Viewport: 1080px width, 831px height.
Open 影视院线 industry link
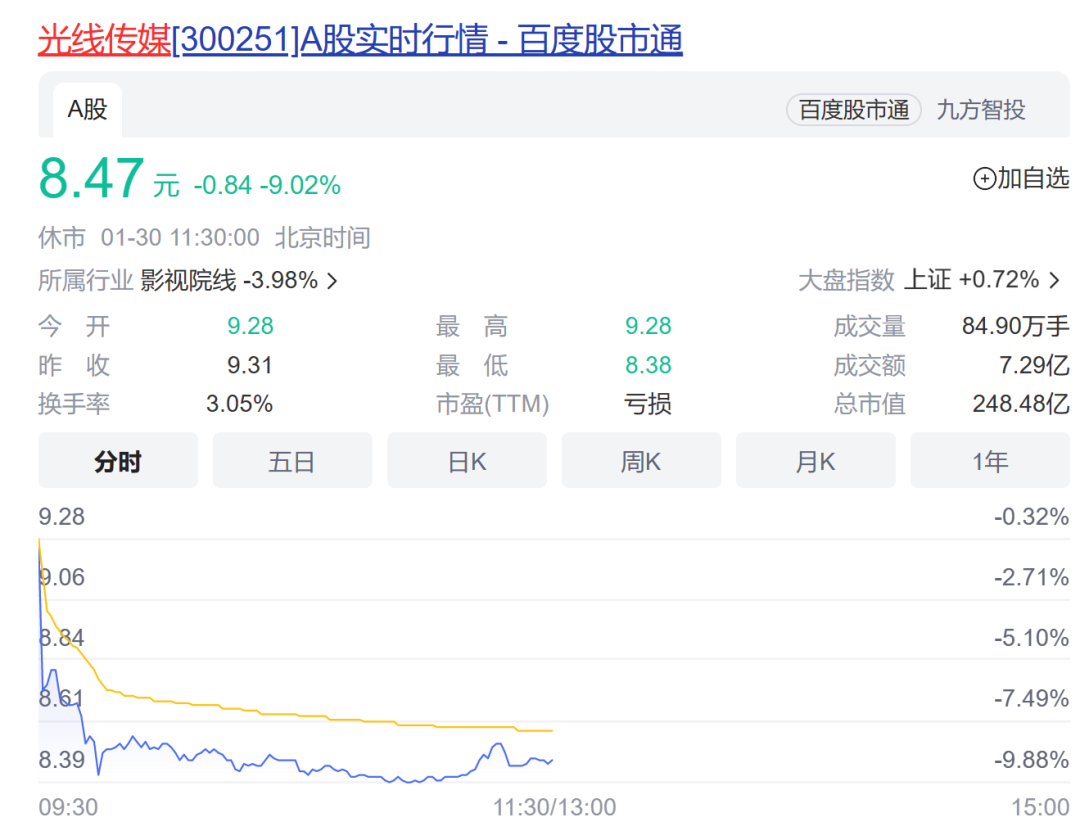tap(188, 280)
